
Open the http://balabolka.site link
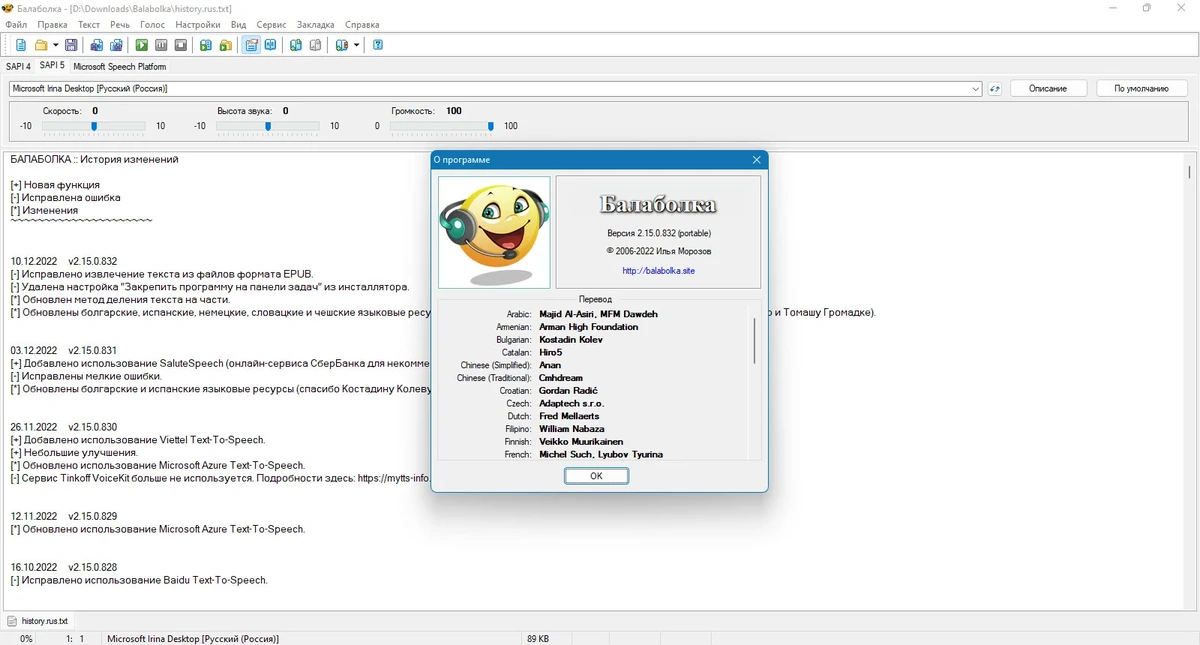[x=658, y=270]
